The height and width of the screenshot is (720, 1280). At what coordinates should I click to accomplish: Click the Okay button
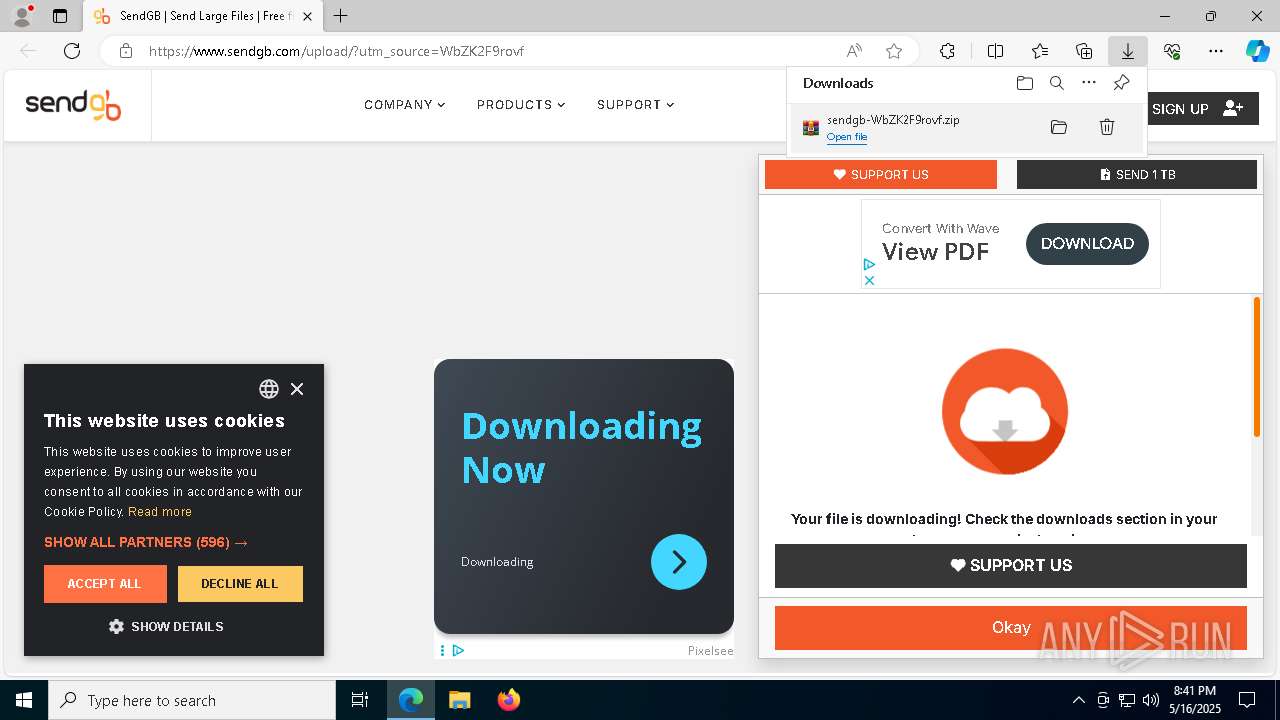1011,628
